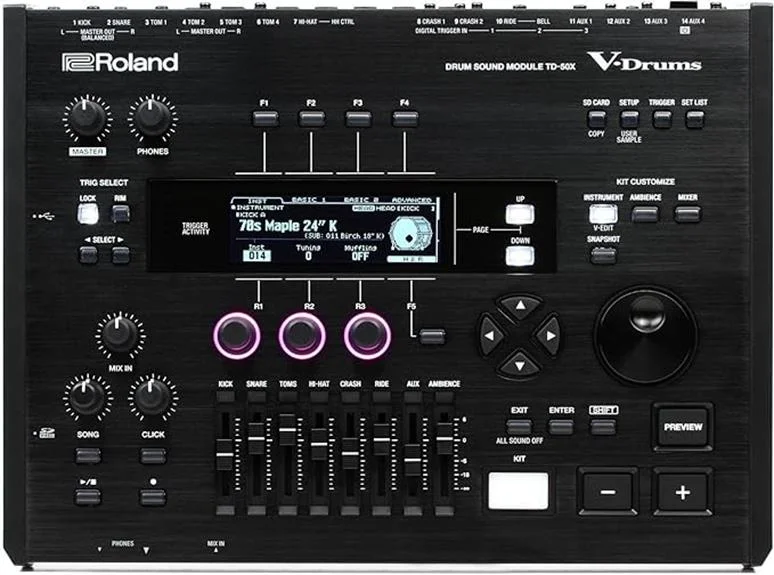Increase value with plus button

(x=683, y=492)
